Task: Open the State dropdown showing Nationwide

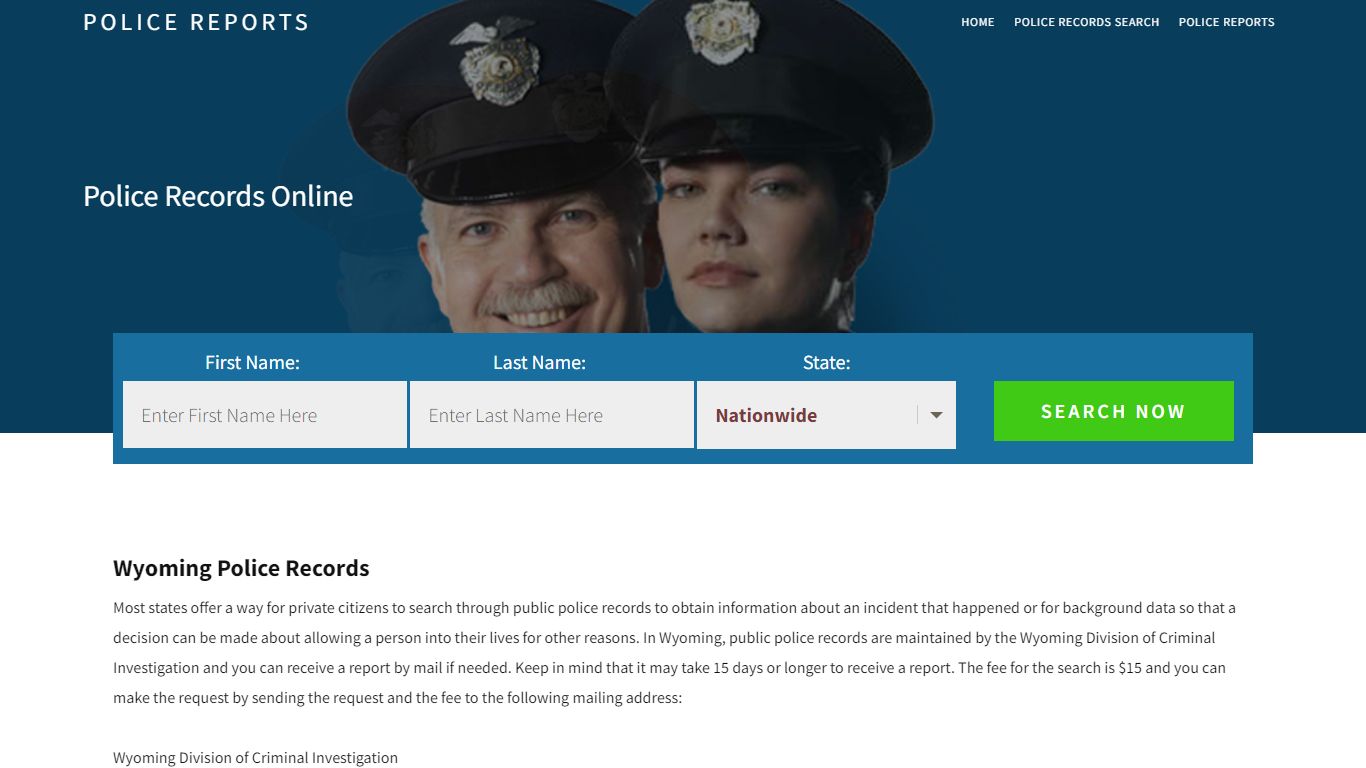Action: tap(826, 415)
